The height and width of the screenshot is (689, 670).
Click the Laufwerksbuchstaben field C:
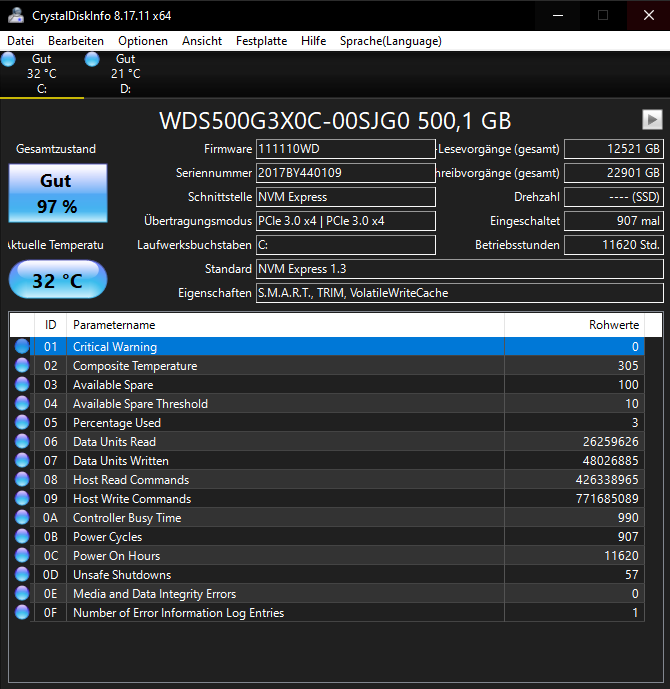point(346,245)
